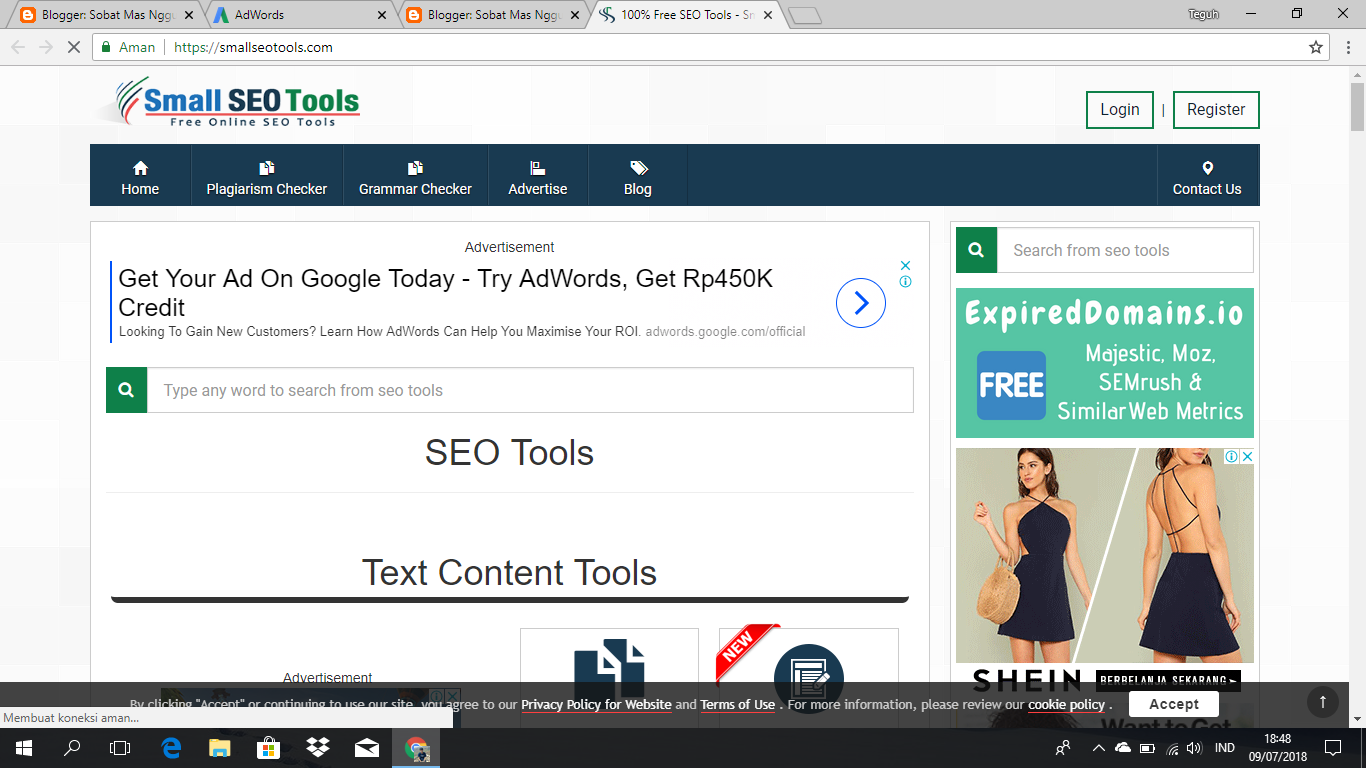The height and width of the screenshot is (768, 1366).
Task: Click the OneDrive cloud tray icon
Action: tap(1123, 748)
